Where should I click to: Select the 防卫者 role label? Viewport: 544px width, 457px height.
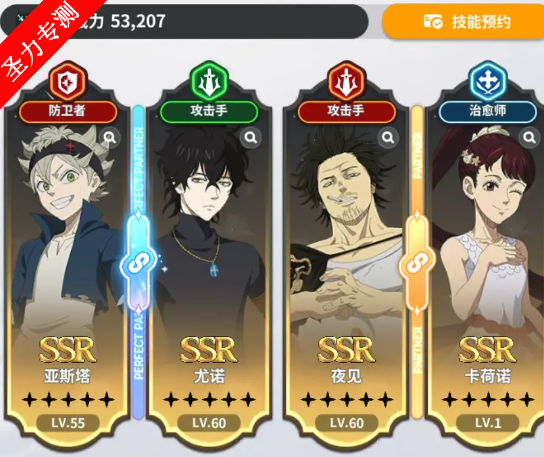[x=68, y=111]
